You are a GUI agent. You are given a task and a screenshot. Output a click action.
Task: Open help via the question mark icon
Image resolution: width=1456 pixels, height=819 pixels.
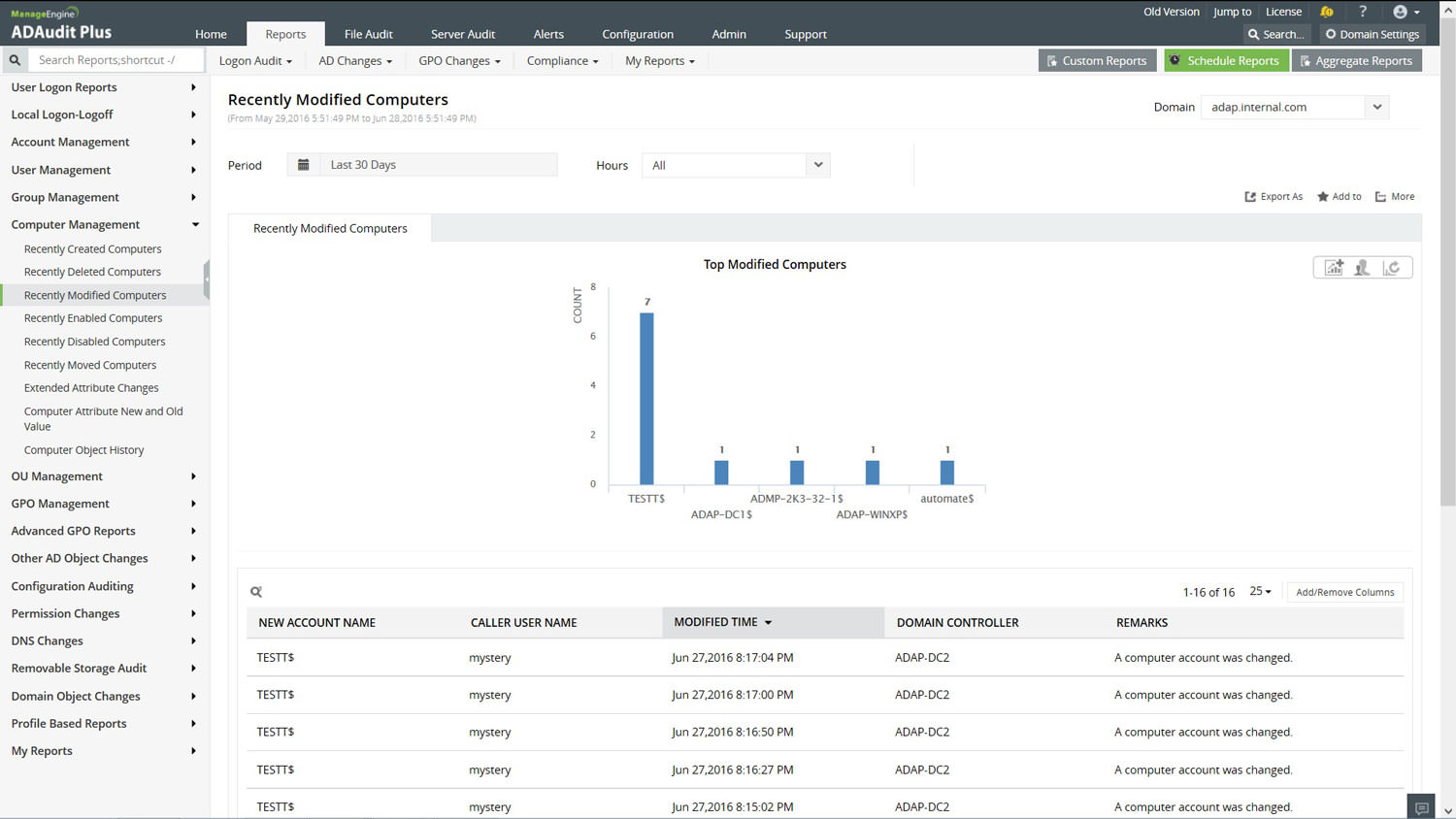pyautogui.click(x=1363, y=12)
